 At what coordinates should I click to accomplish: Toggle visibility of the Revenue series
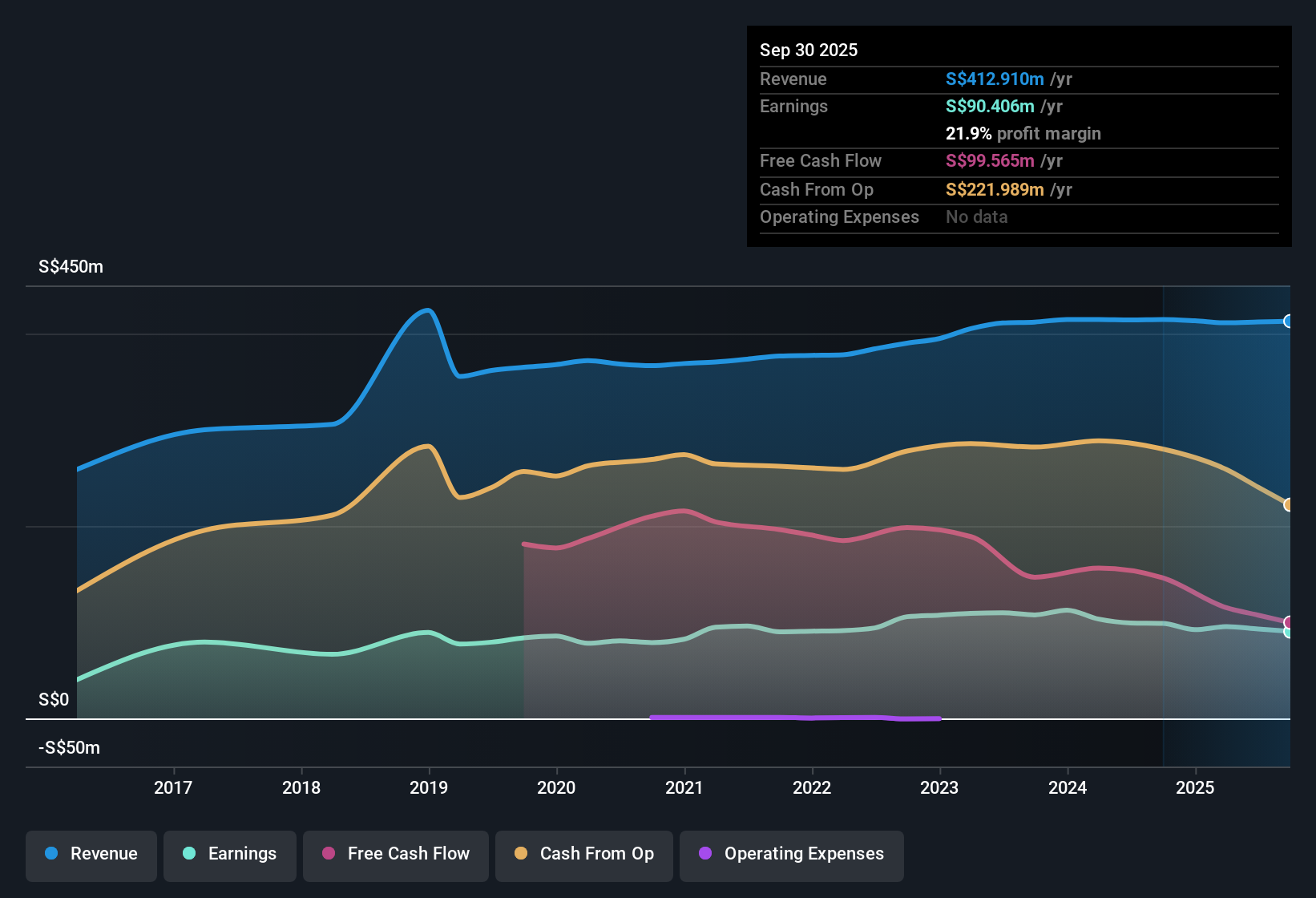[x=91, y=854]
